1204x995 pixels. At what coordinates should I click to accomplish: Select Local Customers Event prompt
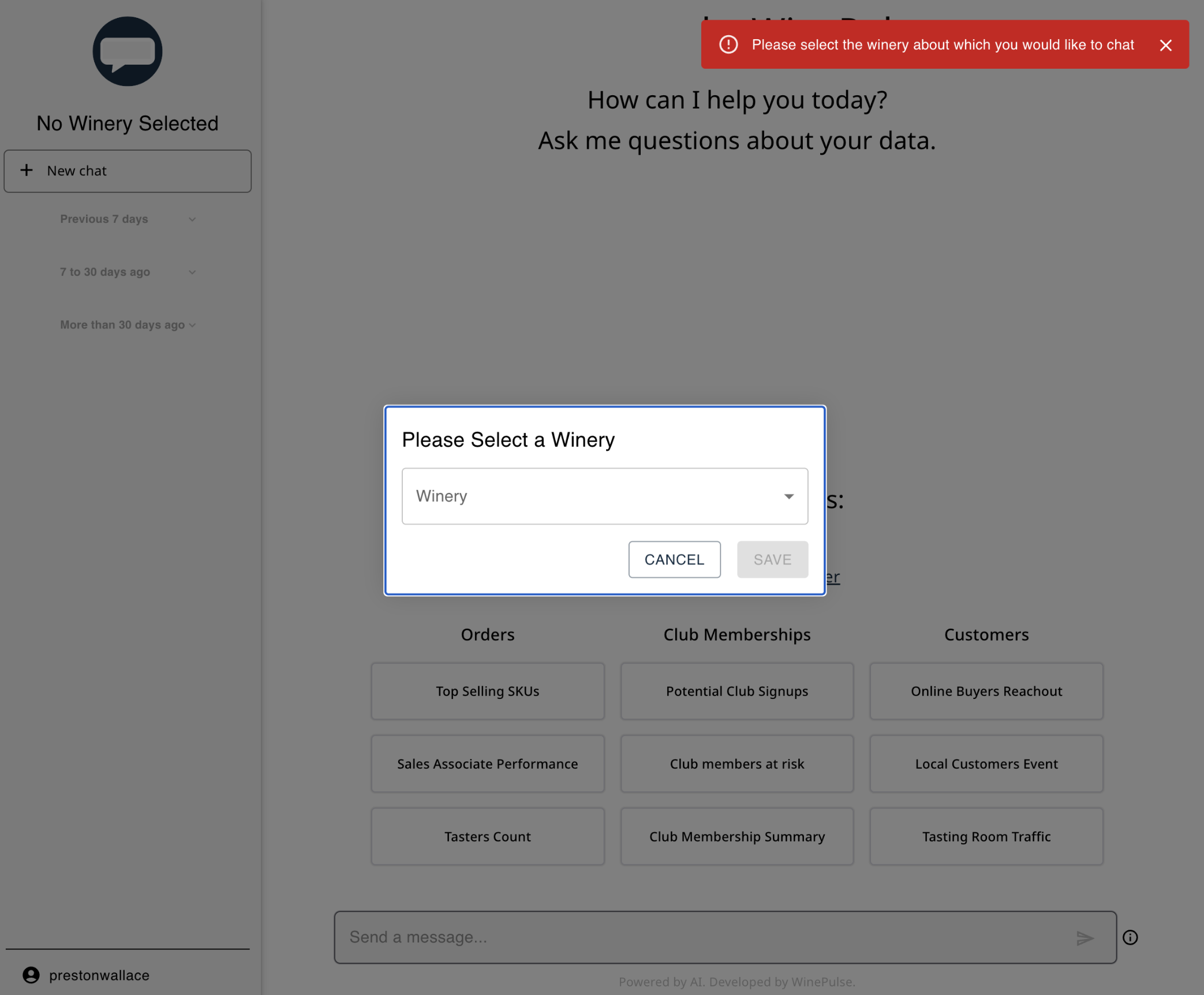click(986, 764)
